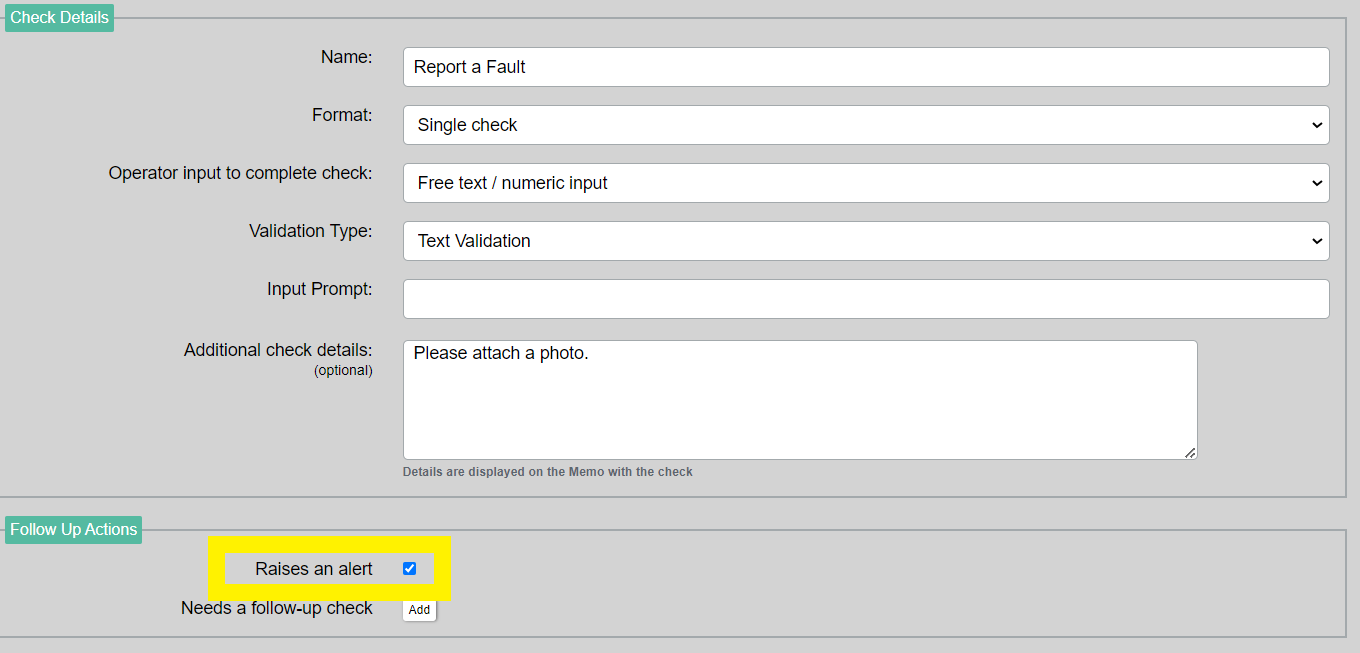Click the Add button for follow-up check

[419, 609]
